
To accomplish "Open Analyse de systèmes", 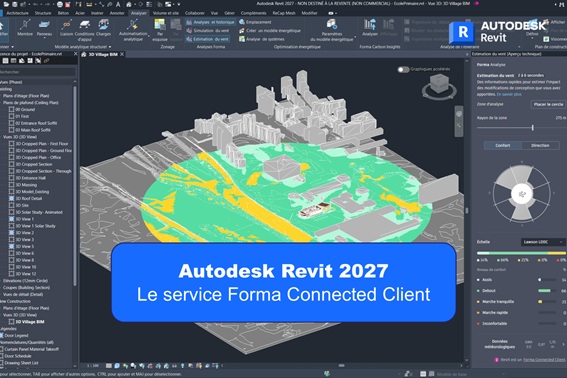I will tap(261, 39).
